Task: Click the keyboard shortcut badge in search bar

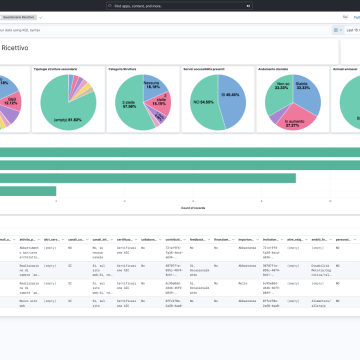Action: pyautogui.click(x=248, y=6)
